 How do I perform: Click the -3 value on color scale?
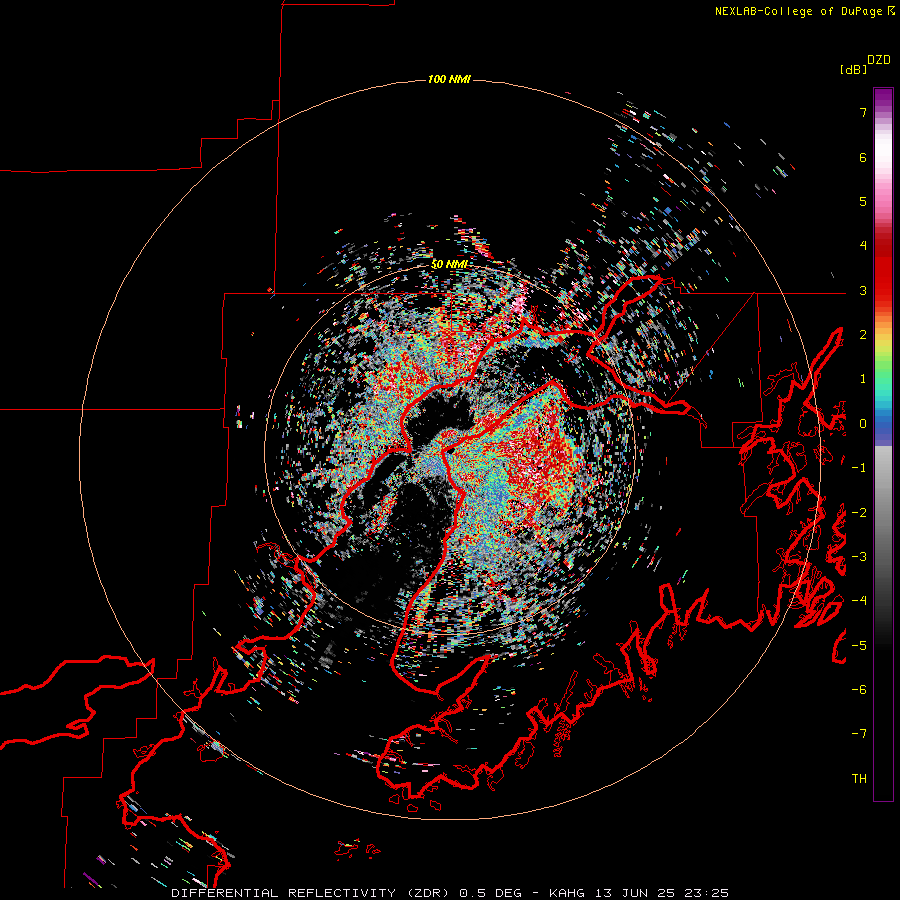(x=859, y=557)
